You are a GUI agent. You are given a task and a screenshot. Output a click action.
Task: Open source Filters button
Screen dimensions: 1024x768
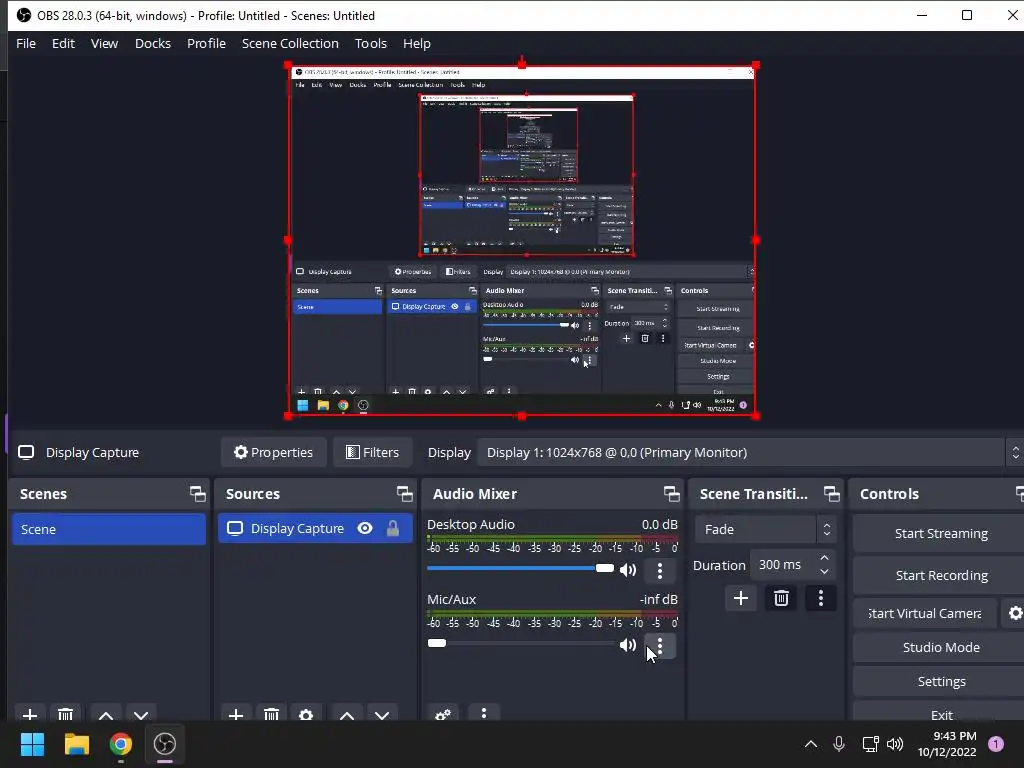click(372, 453)
